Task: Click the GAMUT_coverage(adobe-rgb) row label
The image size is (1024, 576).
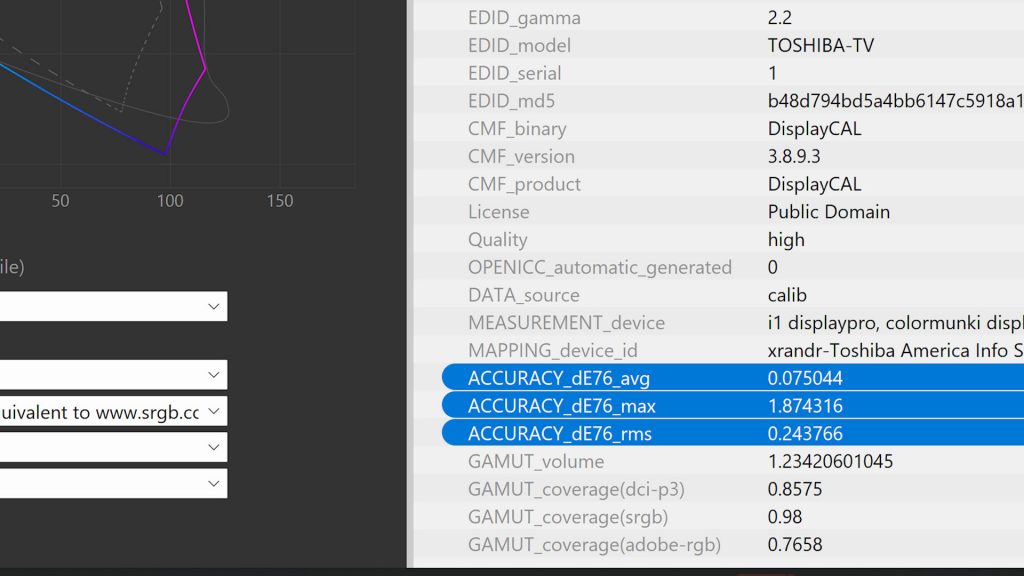Action: coord(594,545)
